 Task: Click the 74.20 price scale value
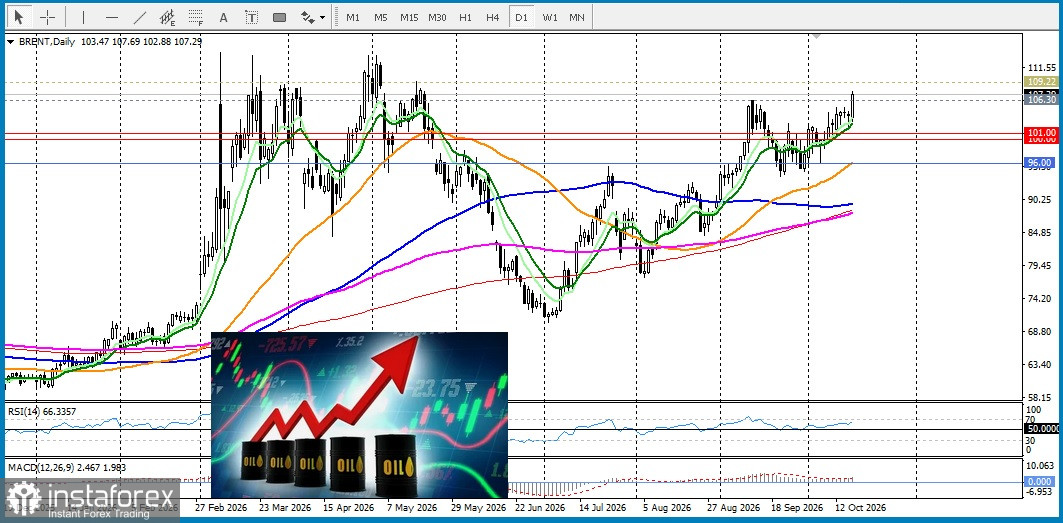[x=1041, y=298]
